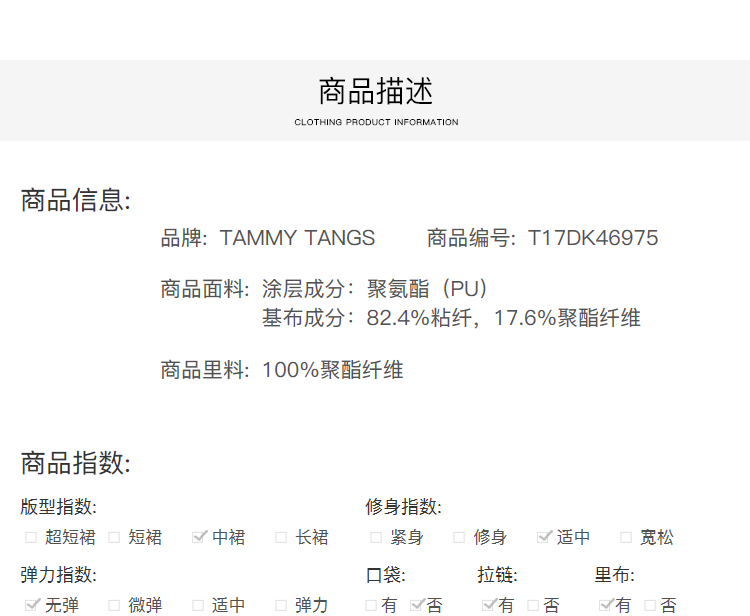Click the product number T17DK46975

tap(592, 238)
